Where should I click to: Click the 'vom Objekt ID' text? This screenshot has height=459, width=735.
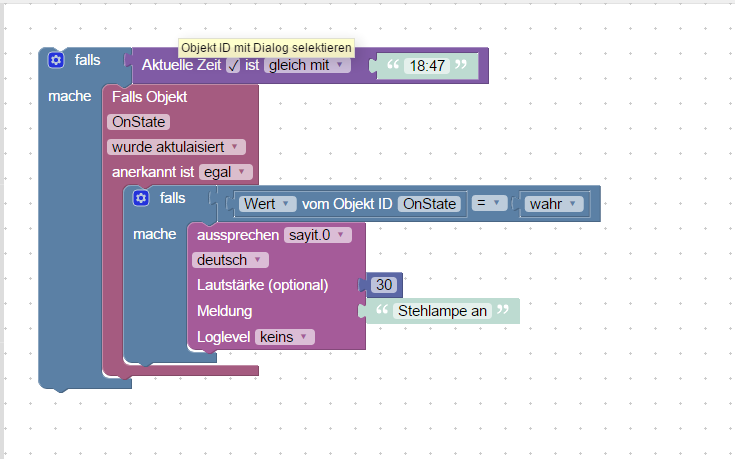click(x=347, y=204)
